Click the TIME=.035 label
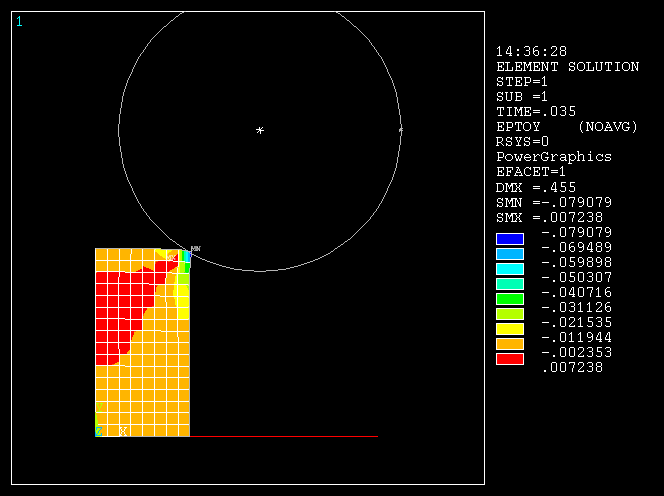 pyautogui.click(x=535, y=112)
